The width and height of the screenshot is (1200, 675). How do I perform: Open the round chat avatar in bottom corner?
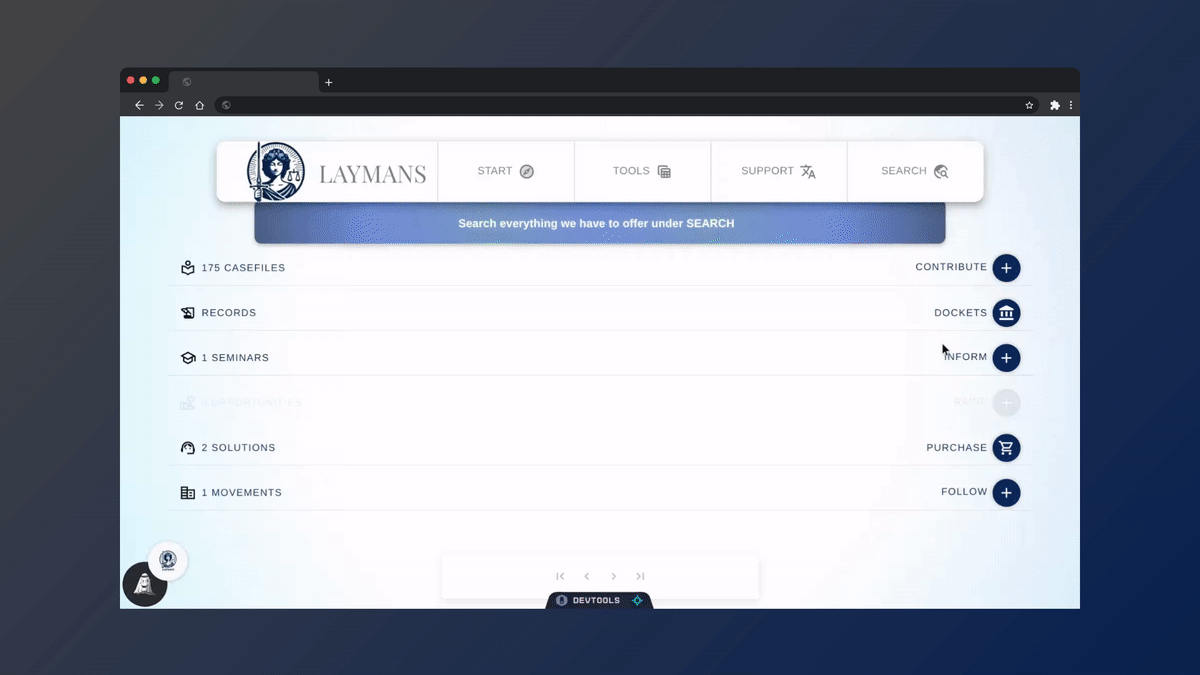point(145,585)
